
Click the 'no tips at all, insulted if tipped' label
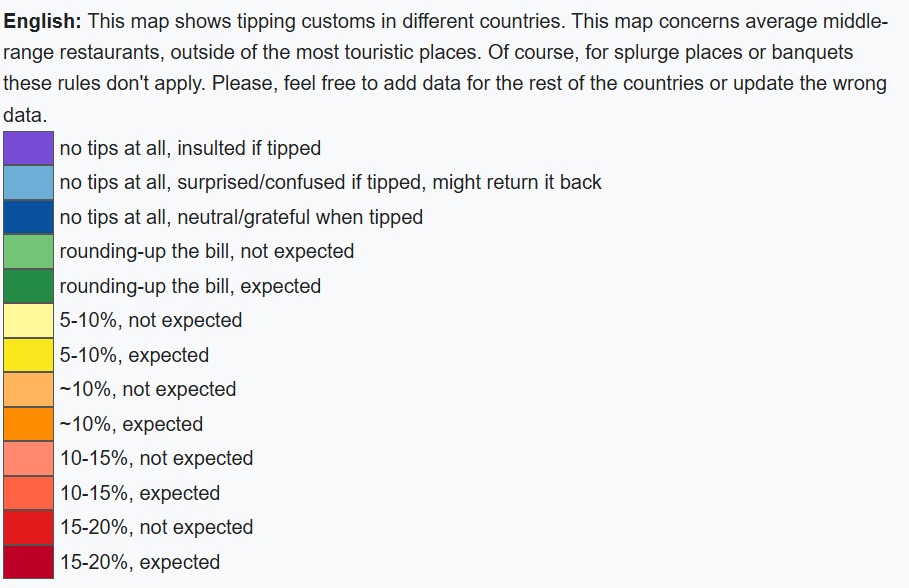[x=190, y=148]
